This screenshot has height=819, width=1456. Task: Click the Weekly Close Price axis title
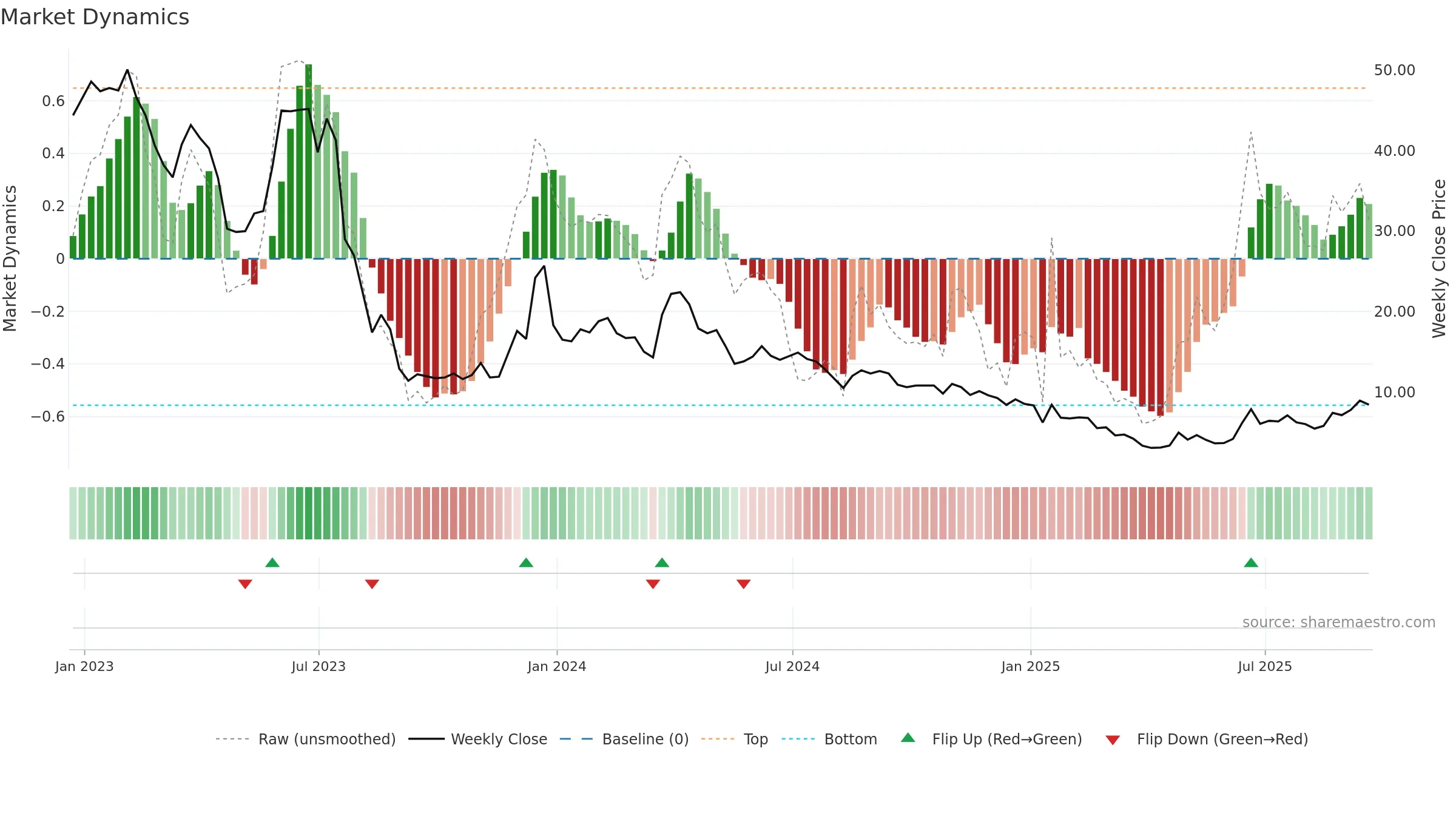point(1439,258)
